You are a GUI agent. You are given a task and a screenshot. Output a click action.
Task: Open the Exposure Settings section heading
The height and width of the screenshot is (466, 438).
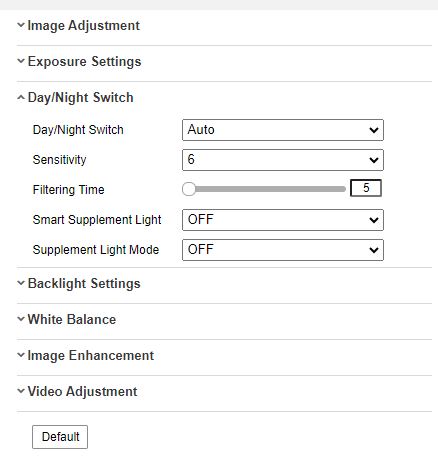(84, 62)
